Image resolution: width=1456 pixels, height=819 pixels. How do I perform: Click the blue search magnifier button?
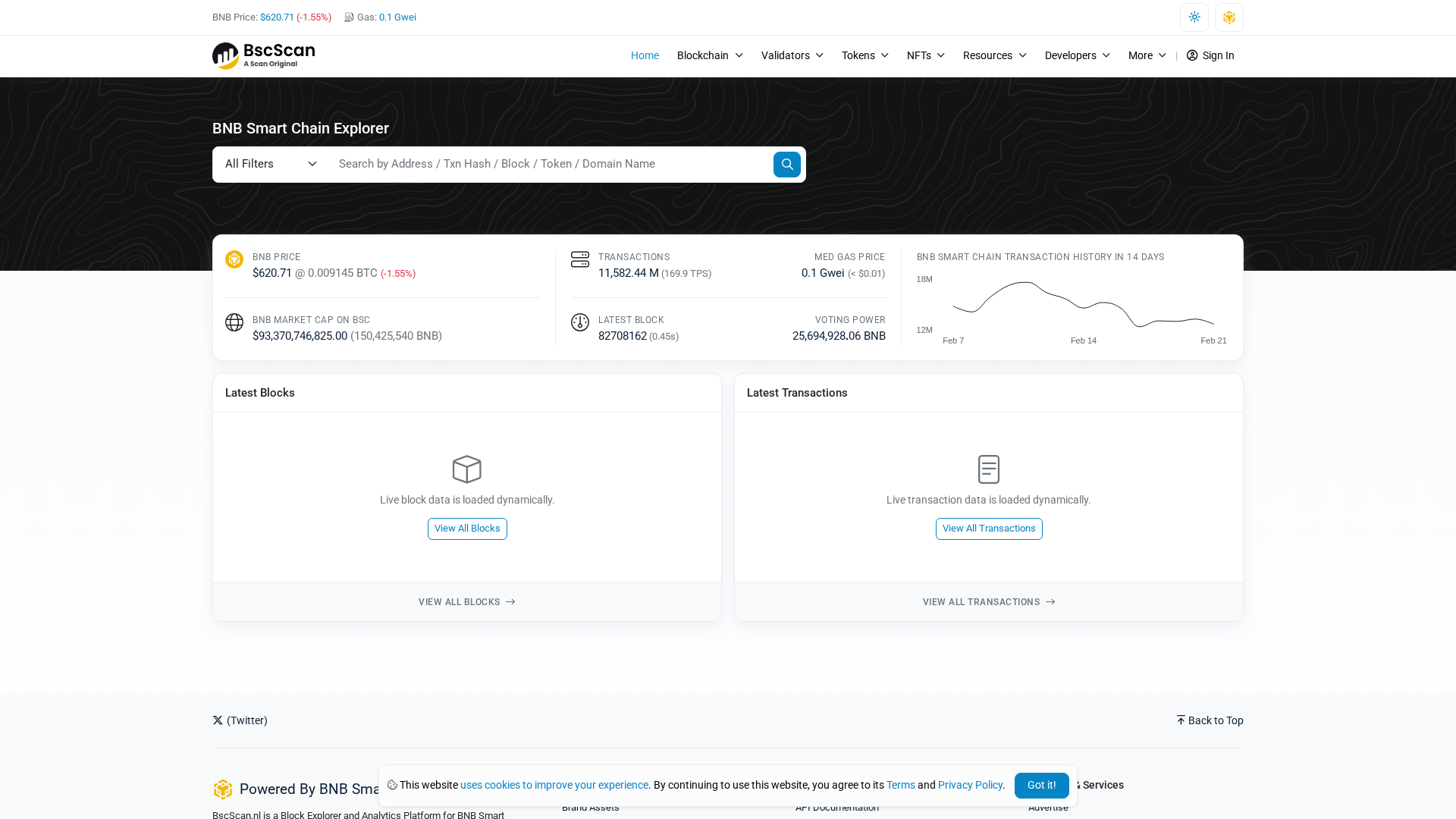(787, 165)
